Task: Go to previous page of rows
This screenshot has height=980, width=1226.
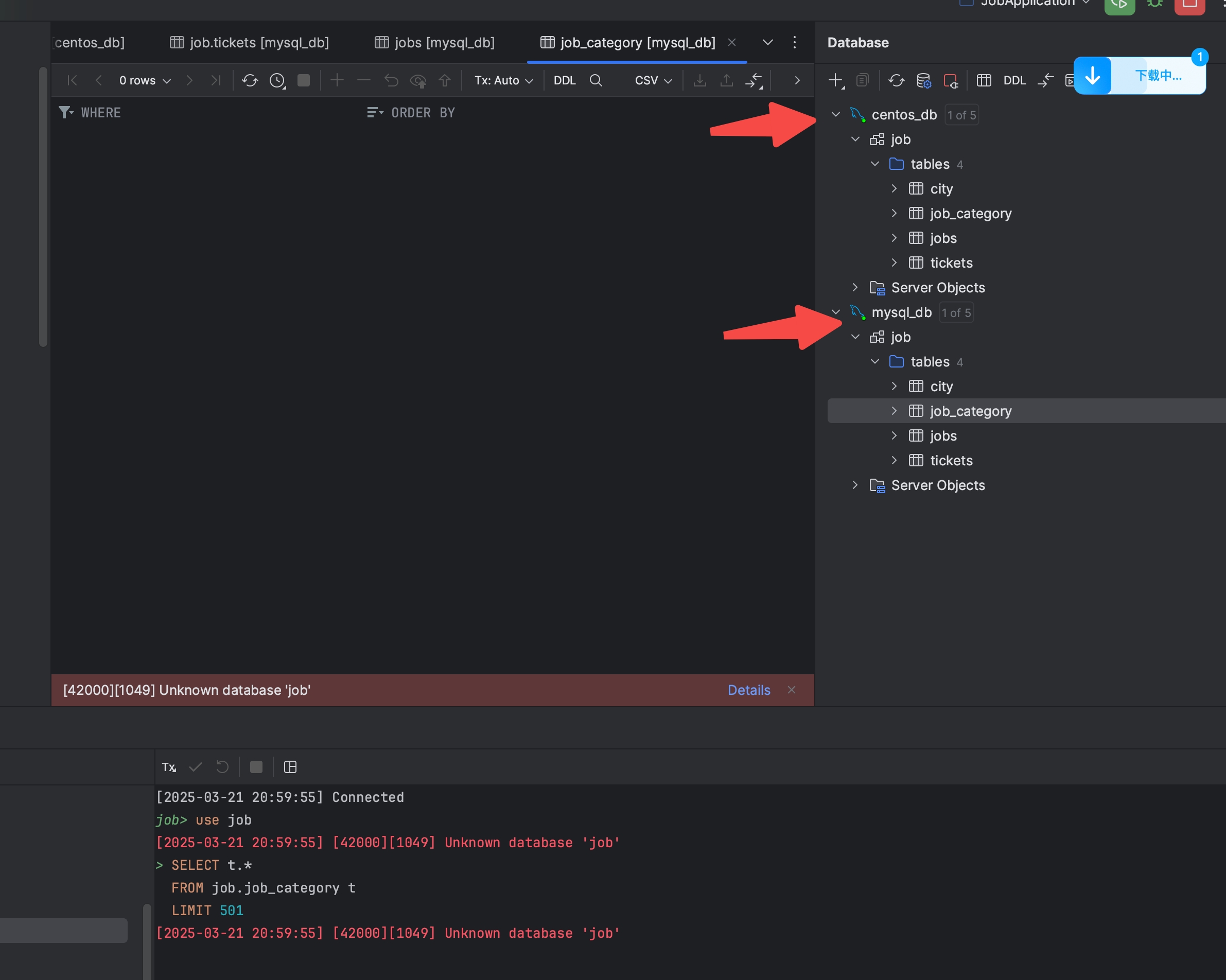Action: pos(99,80)
